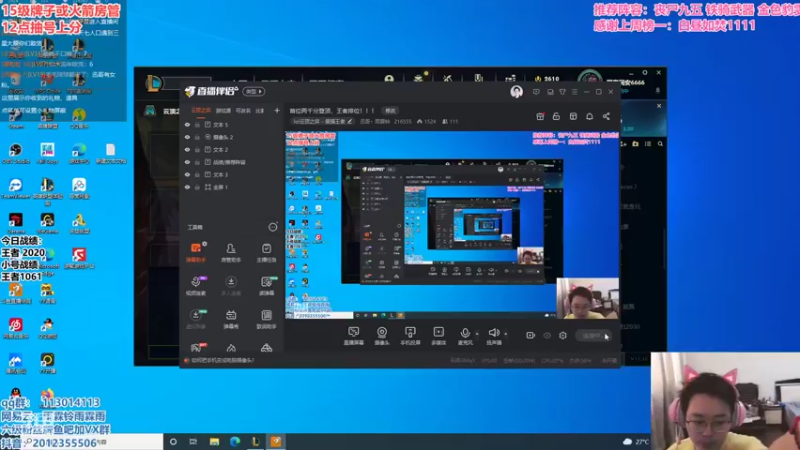Screen dimensions: 800x450
Task: Open Task View on the taskbar
Action: click(193, 441)
